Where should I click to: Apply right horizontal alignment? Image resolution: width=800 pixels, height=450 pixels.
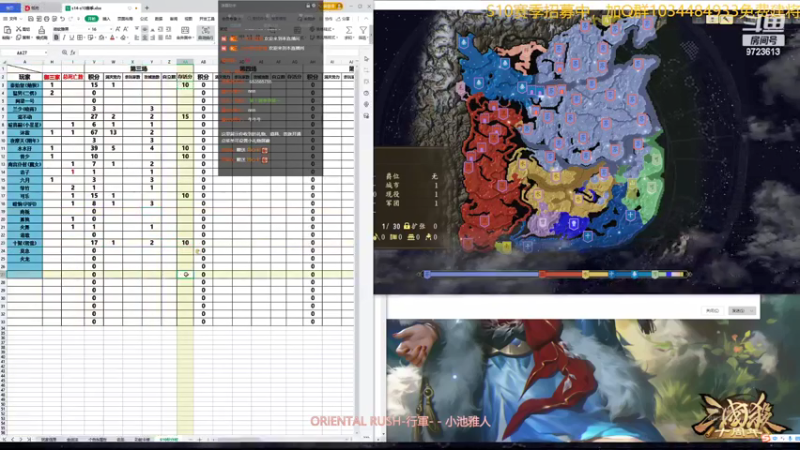tap(153, 38)
